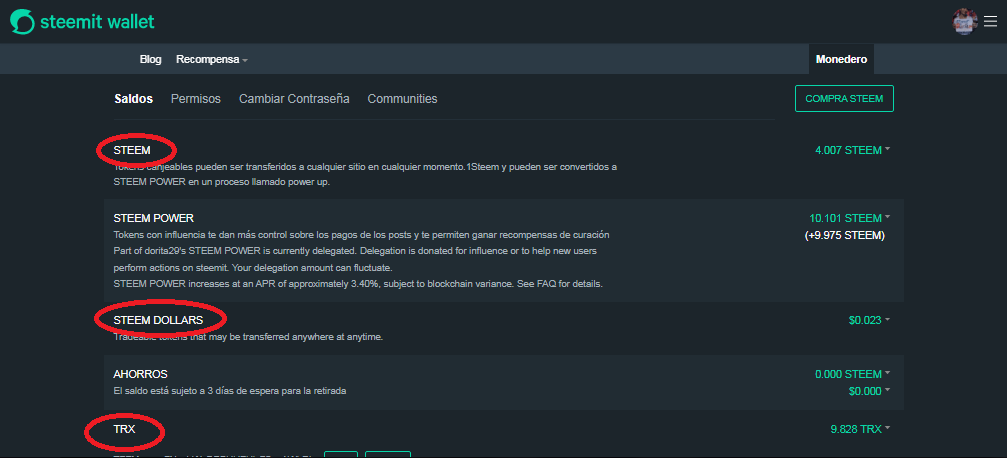Expand the 9.828 TRX dropdown
This screenshot has height=458, width=1007.
pos(860,429)
